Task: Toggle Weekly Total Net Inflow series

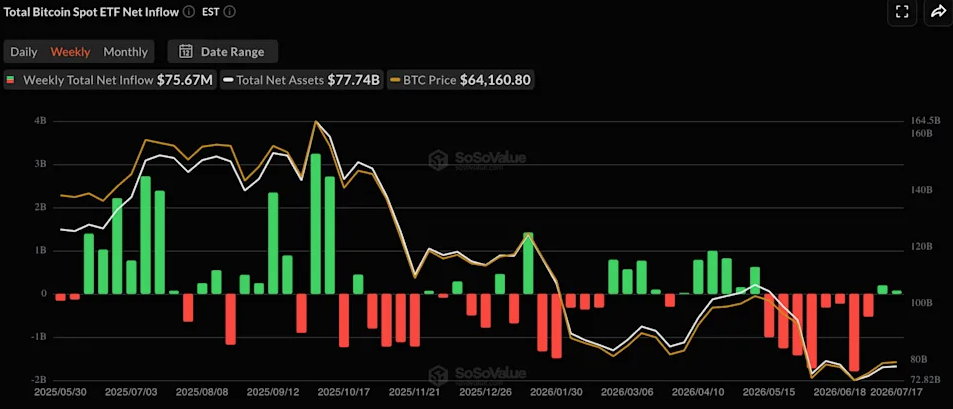Action: pos(109,80)
